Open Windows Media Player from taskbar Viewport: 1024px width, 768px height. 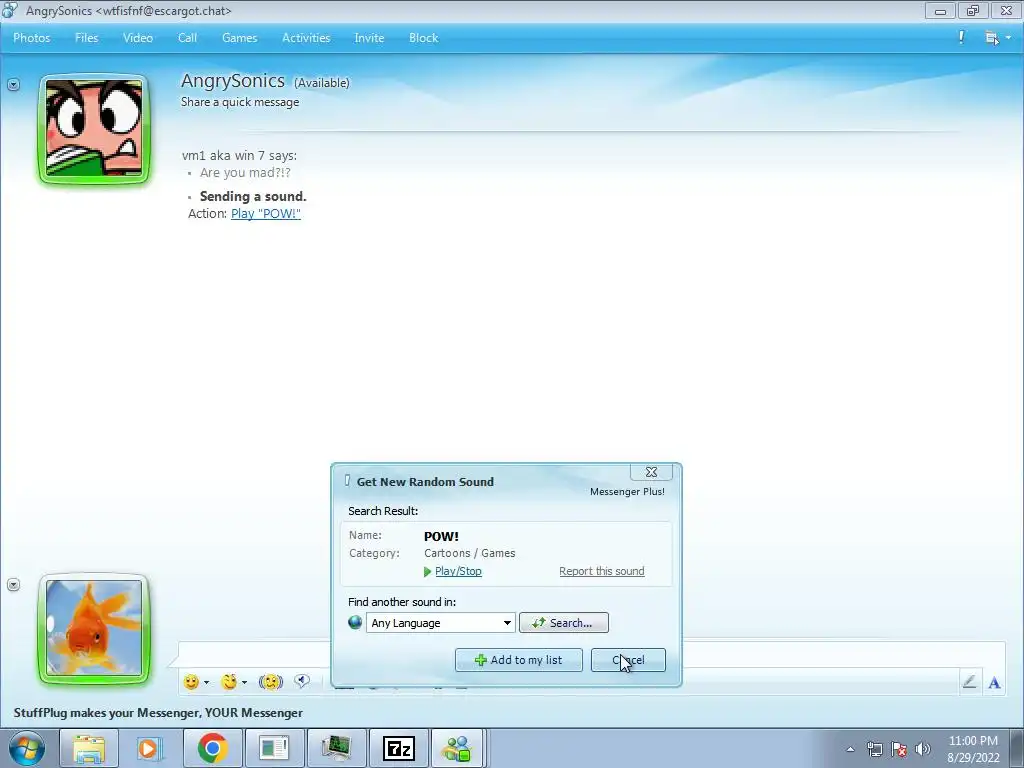tap(150, 748)
